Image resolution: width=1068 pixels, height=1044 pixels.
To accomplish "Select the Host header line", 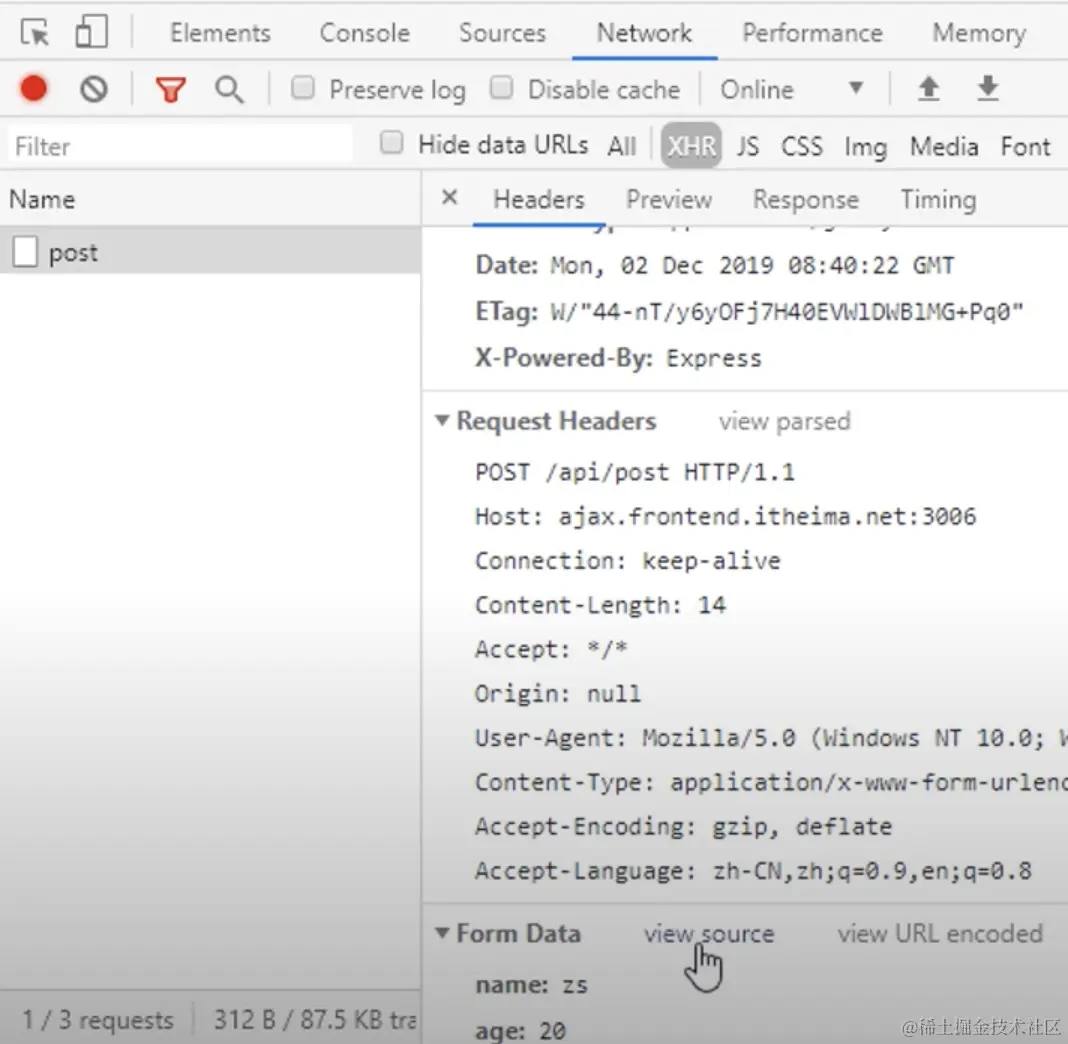I will coord(725,517).
